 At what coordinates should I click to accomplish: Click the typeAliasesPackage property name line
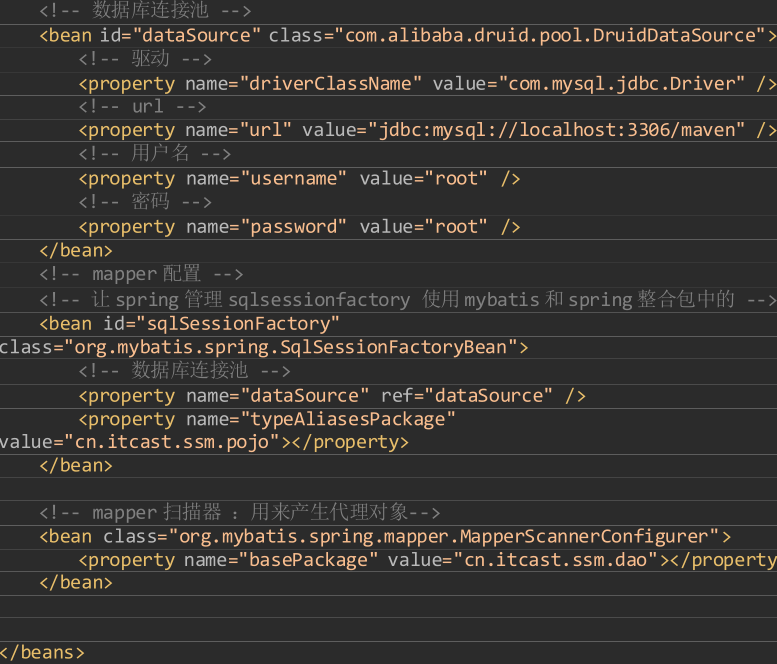coord(267,420)
